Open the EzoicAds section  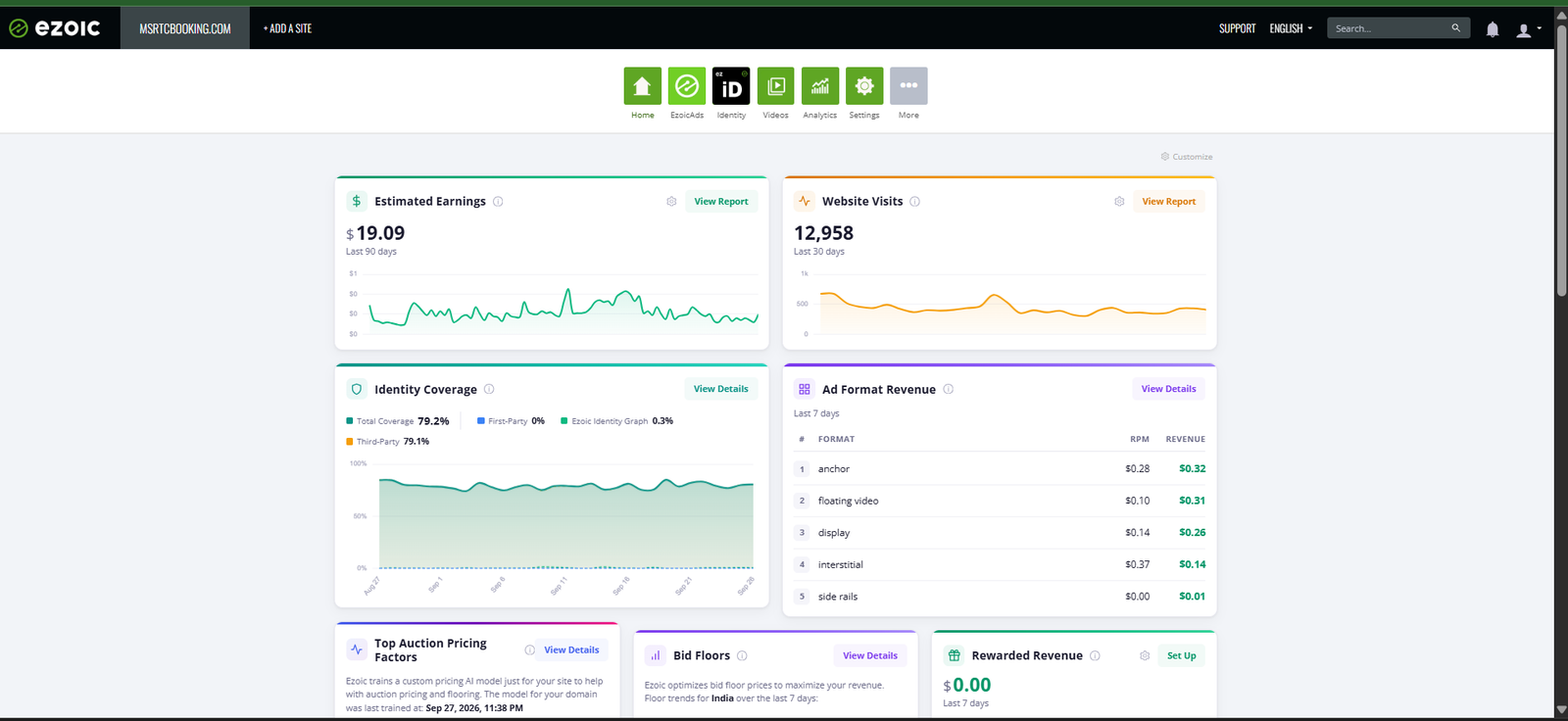[687, 86]
